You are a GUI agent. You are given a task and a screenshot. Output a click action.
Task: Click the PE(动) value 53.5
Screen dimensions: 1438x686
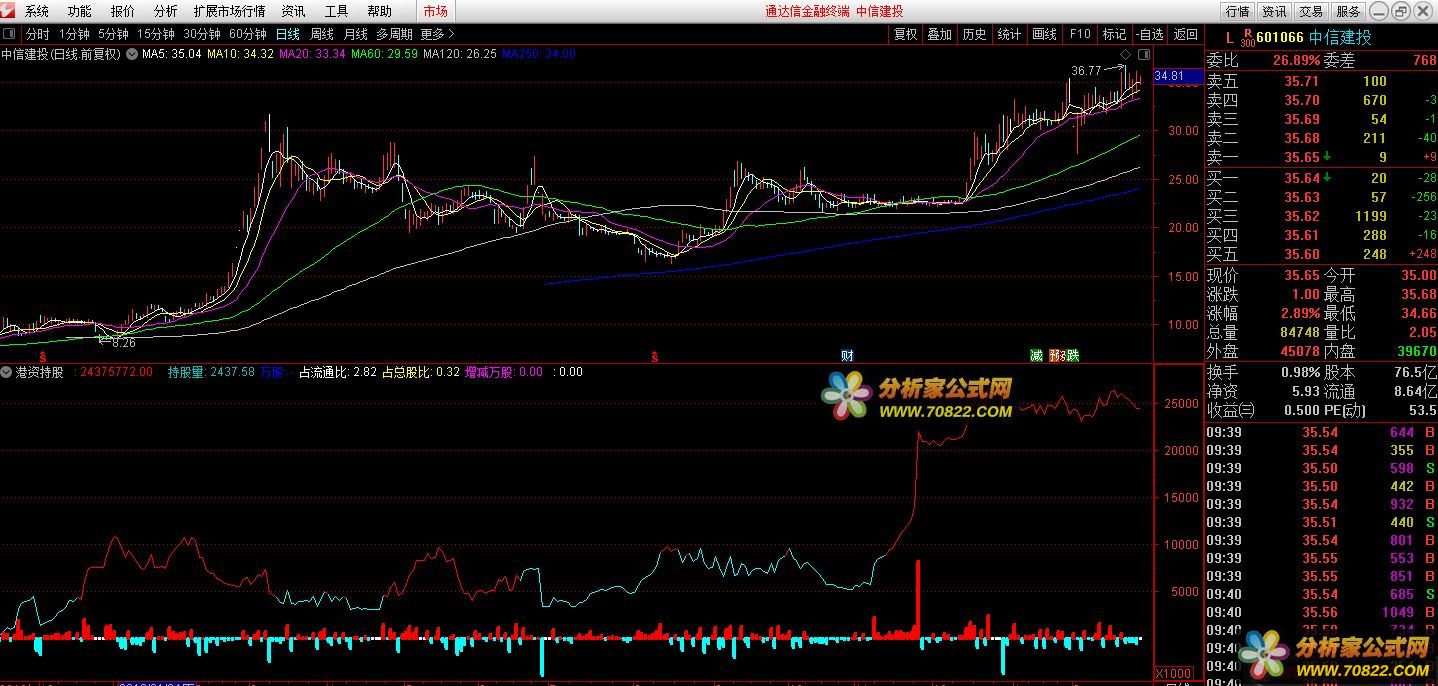(1422, 410)
